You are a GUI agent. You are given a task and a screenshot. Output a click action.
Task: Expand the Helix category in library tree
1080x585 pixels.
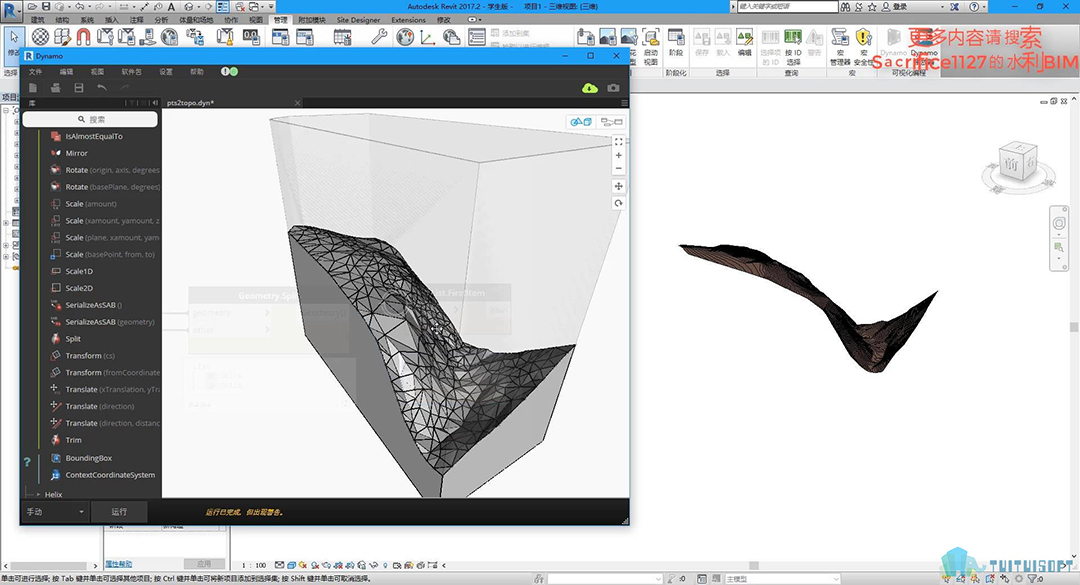pos(52,494)
